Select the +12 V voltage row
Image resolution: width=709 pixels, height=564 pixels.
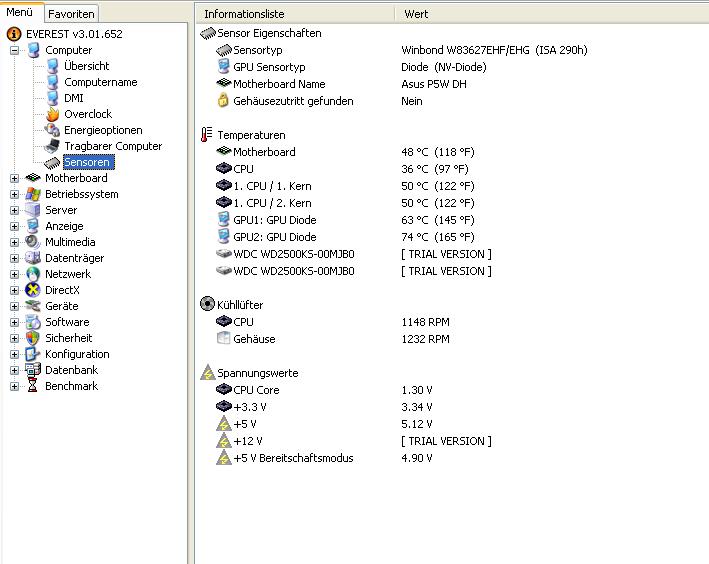354,441
